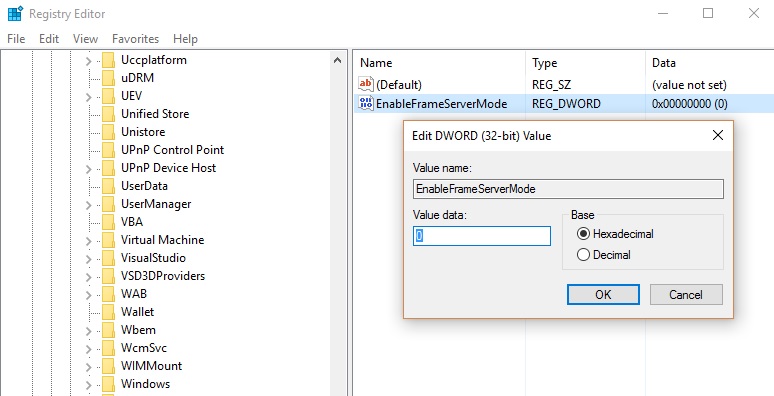Image resolution: width=774 pixels, height=396 pixels.
Task: Expand the Uccplatform tree node
Action: coord(88,61)
